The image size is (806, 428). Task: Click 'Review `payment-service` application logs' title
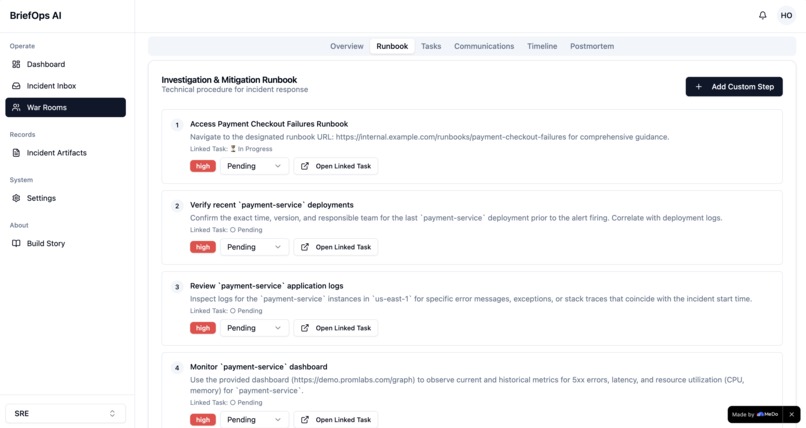(266, 286)
